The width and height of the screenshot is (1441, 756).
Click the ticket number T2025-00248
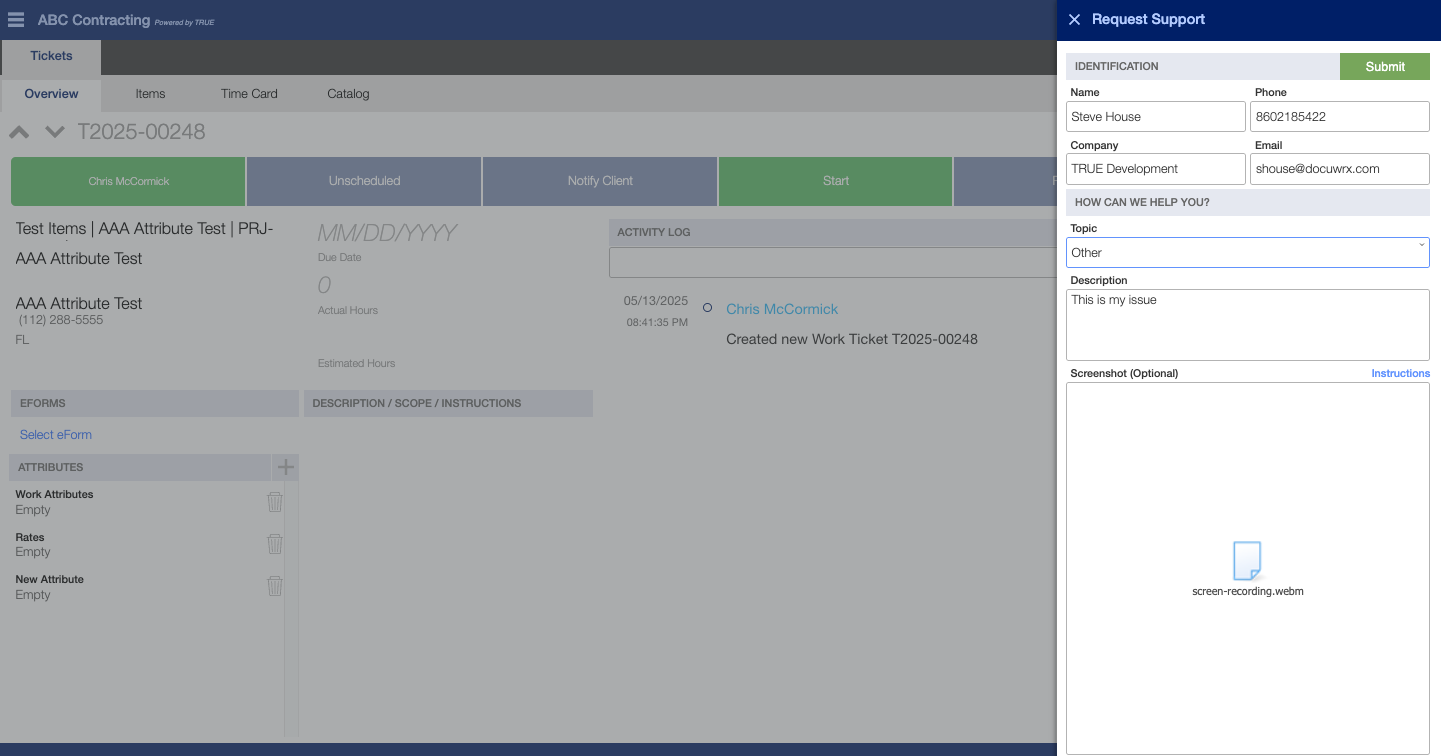coord(141,132)
